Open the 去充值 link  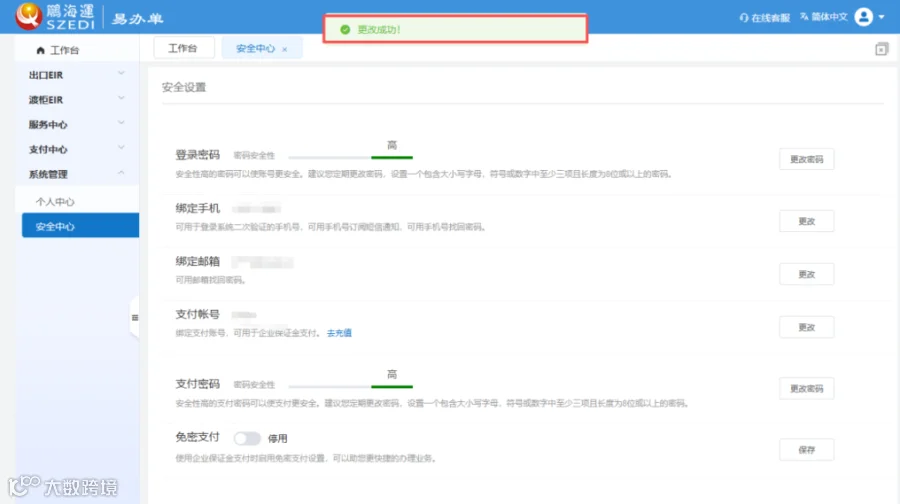pyautogui.click(x=339, y=333)
